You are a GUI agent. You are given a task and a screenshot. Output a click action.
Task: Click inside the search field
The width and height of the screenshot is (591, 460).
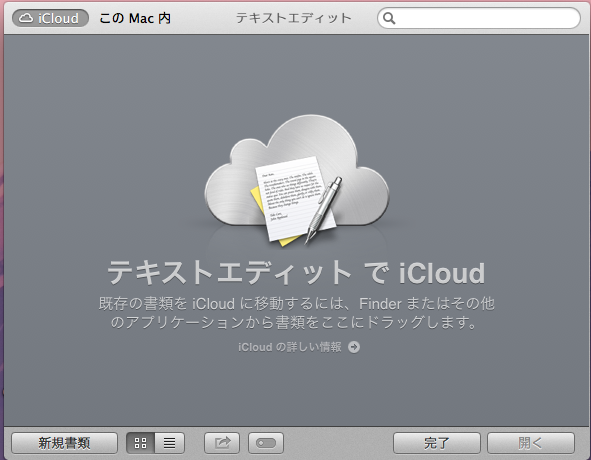[479, 18]
